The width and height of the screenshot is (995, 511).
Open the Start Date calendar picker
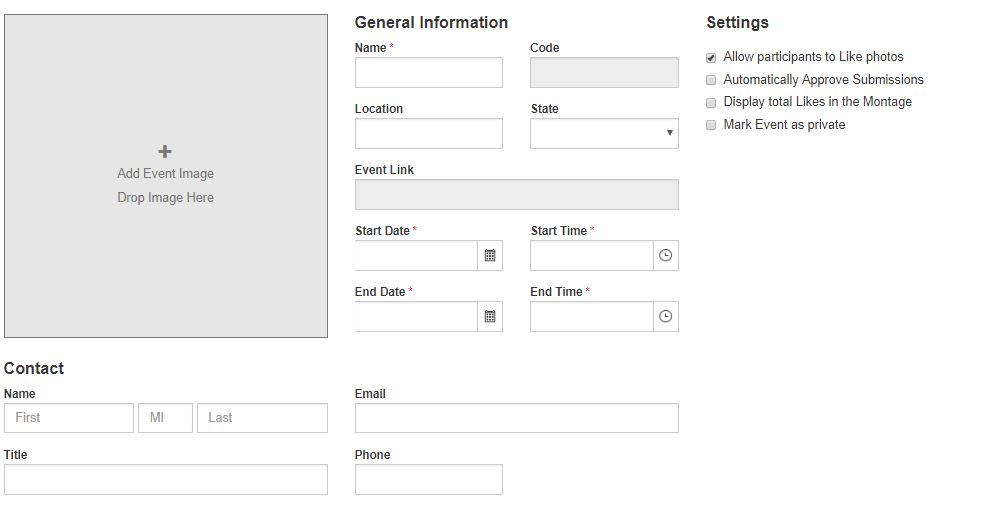tap(490, 256)
